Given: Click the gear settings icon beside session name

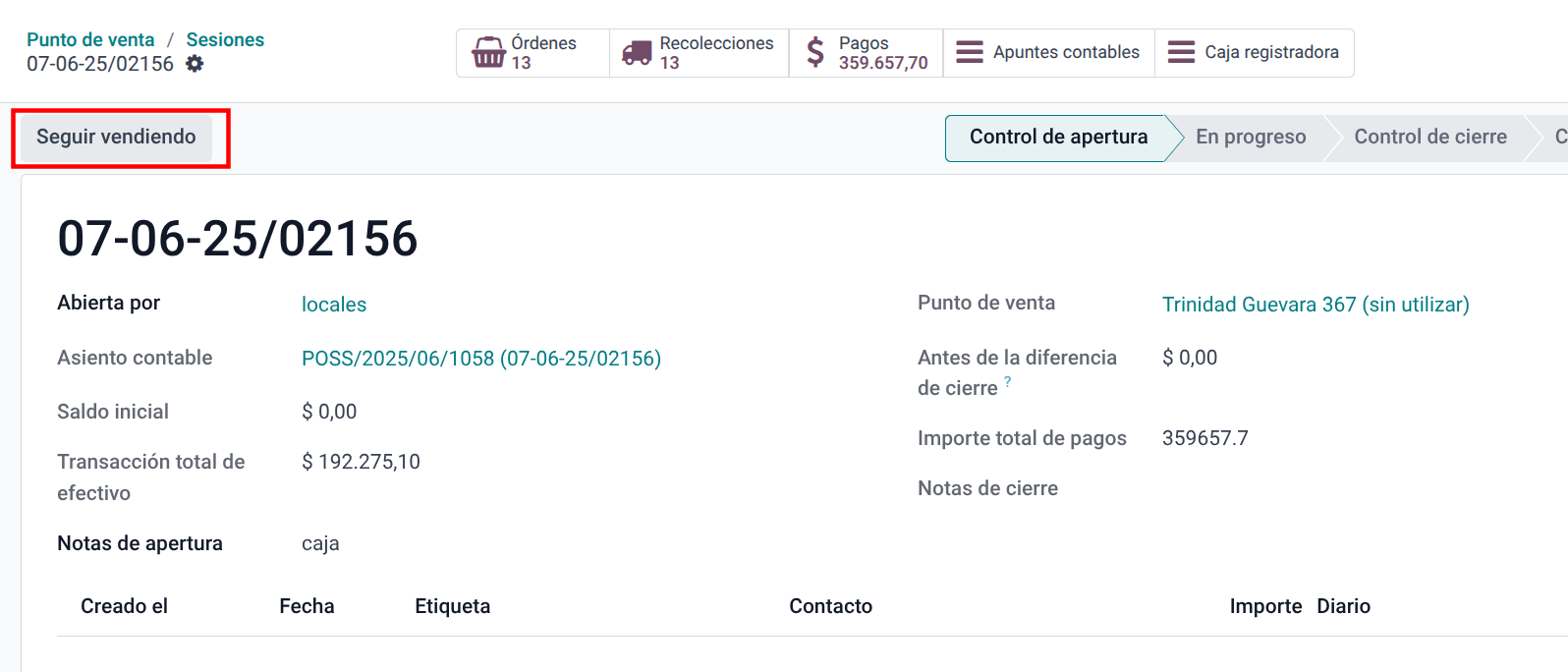Looking at the screenshot, I should point(195,64).
